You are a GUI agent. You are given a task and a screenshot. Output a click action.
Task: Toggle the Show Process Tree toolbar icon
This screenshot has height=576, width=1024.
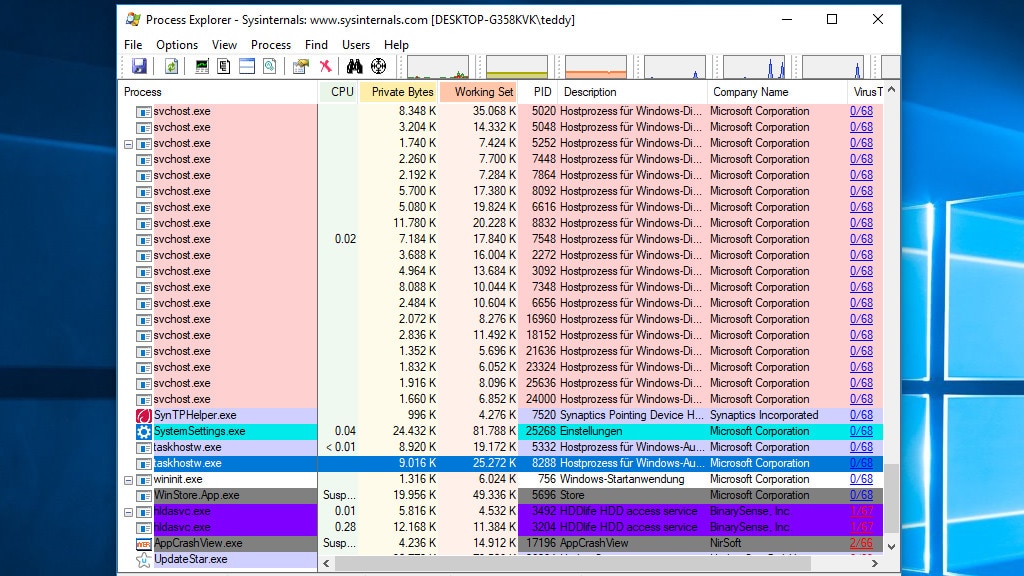click(224, 66)
